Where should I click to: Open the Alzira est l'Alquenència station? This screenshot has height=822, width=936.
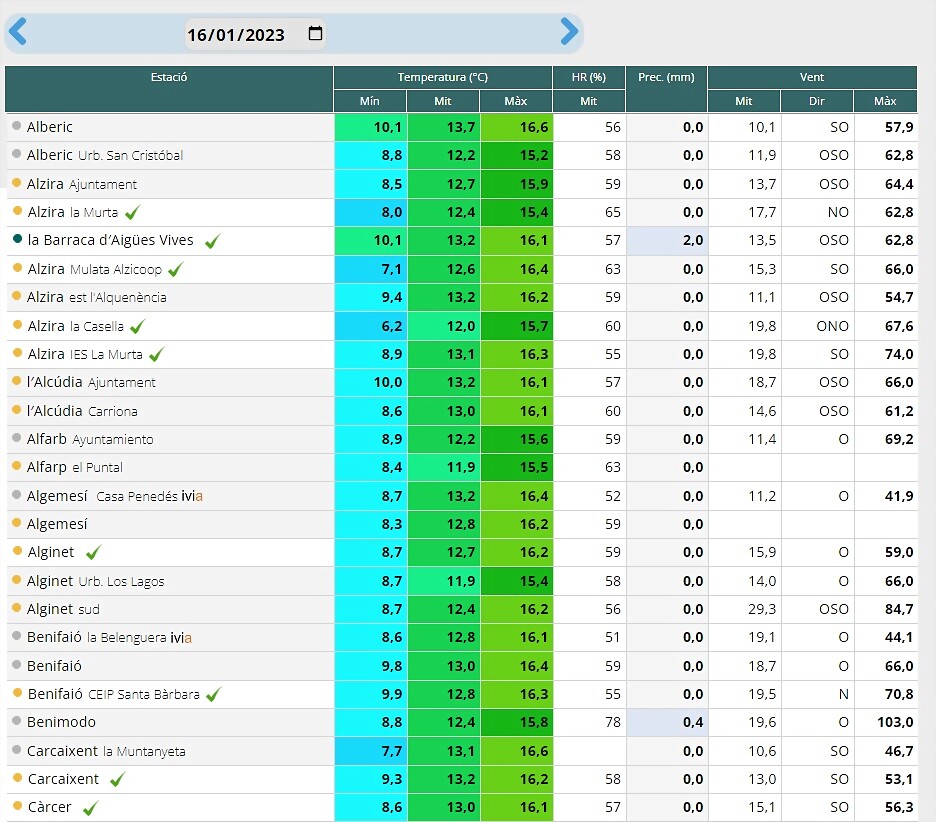coord(97,297)
